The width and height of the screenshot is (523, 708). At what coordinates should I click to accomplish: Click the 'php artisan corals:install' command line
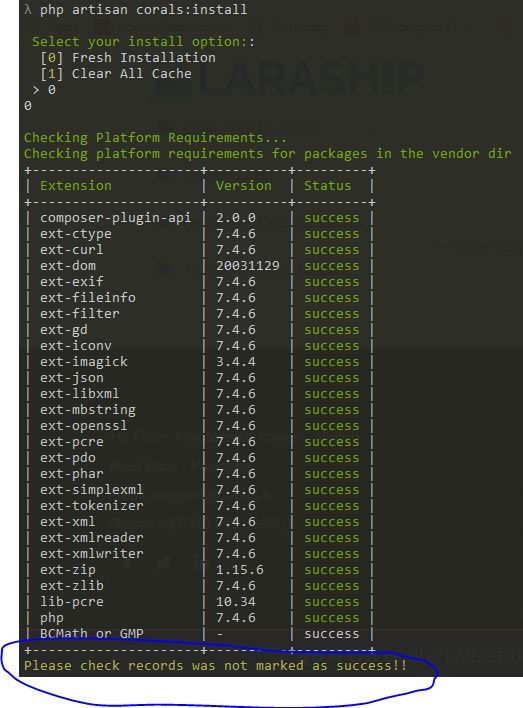click(144, 9)
